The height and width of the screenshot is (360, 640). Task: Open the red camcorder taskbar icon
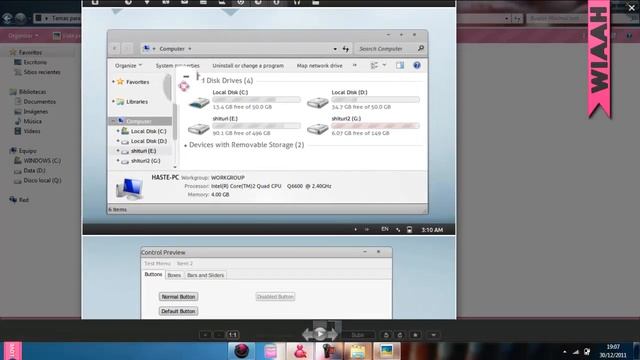329,351
